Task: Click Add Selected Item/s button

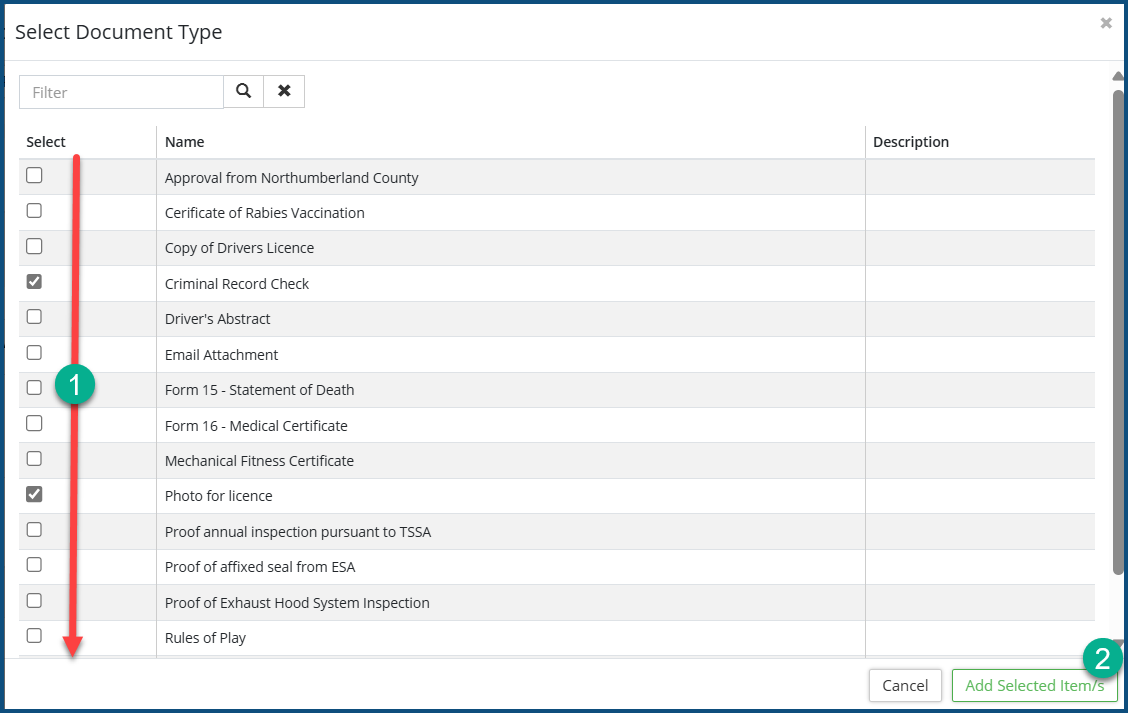Action: coord(1034,686)
